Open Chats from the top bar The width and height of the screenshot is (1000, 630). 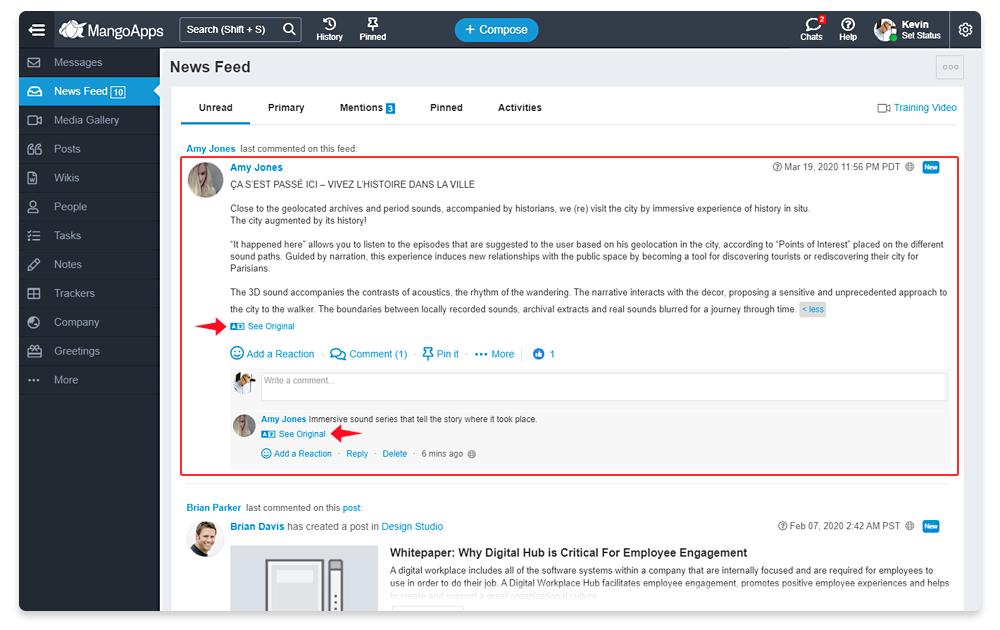[x=811, y=30]
